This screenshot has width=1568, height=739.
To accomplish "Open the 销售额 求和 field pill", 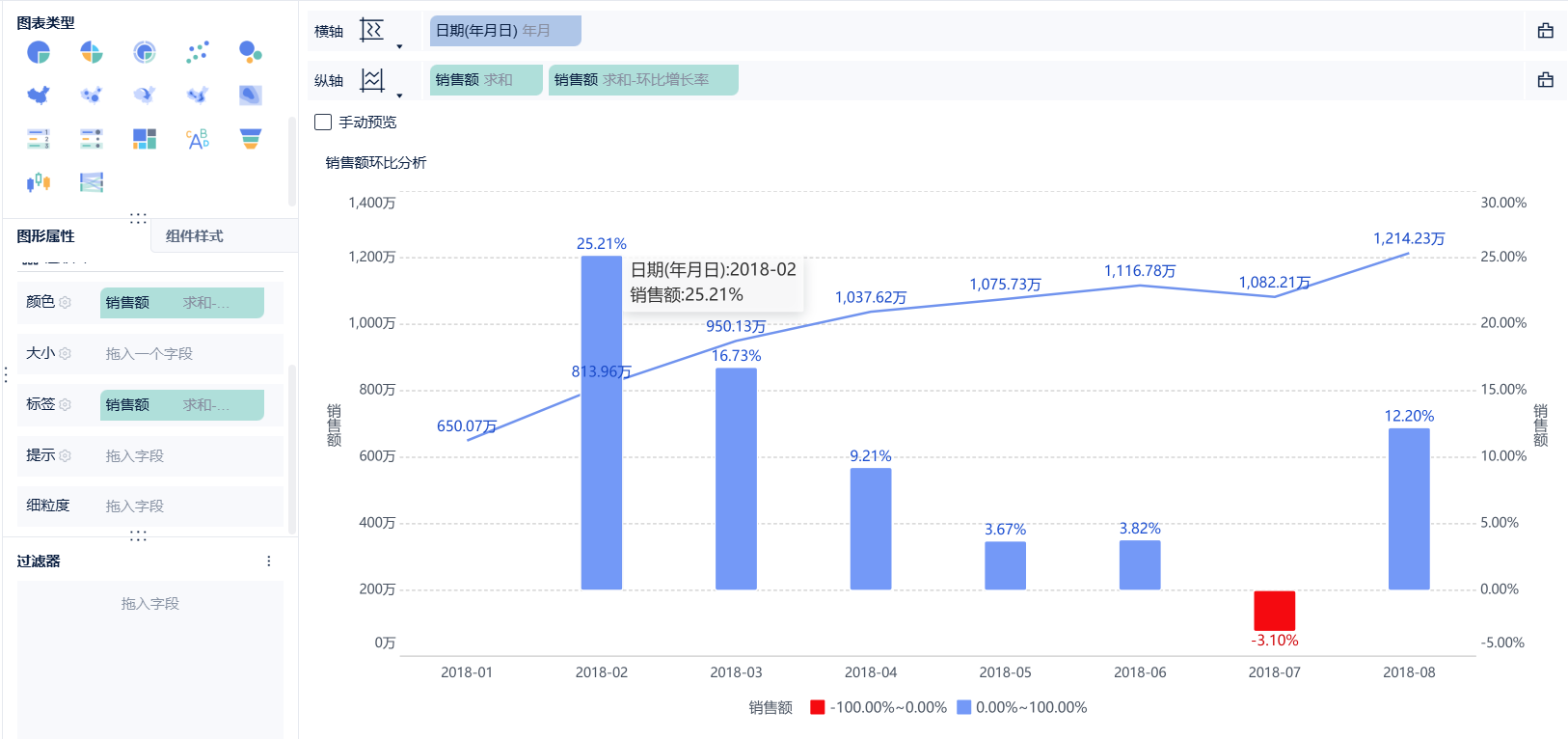I will point(486,80).
